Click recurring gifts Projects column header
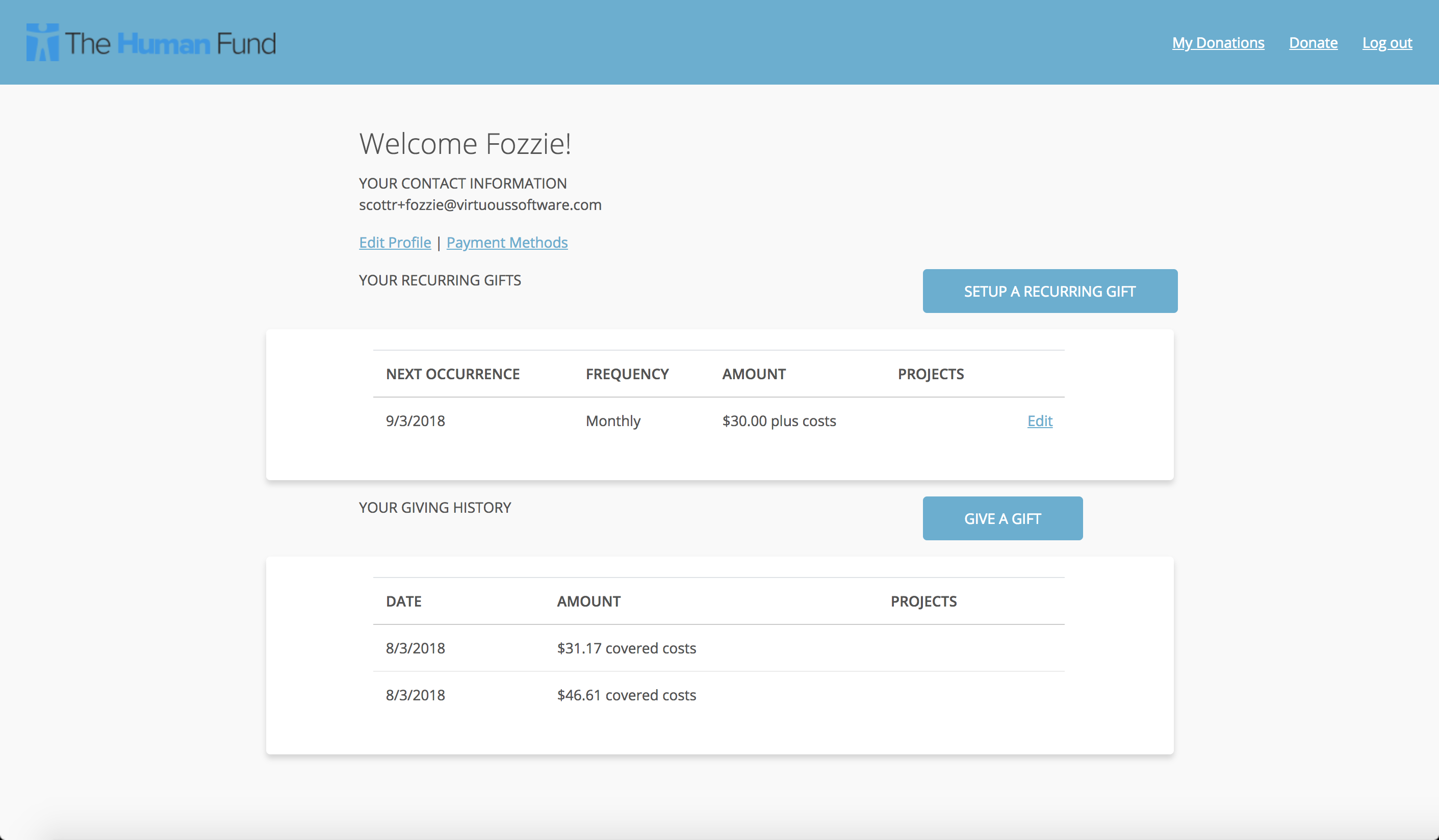The width and height of the screenshot is (1439, 840). point(930,374)
